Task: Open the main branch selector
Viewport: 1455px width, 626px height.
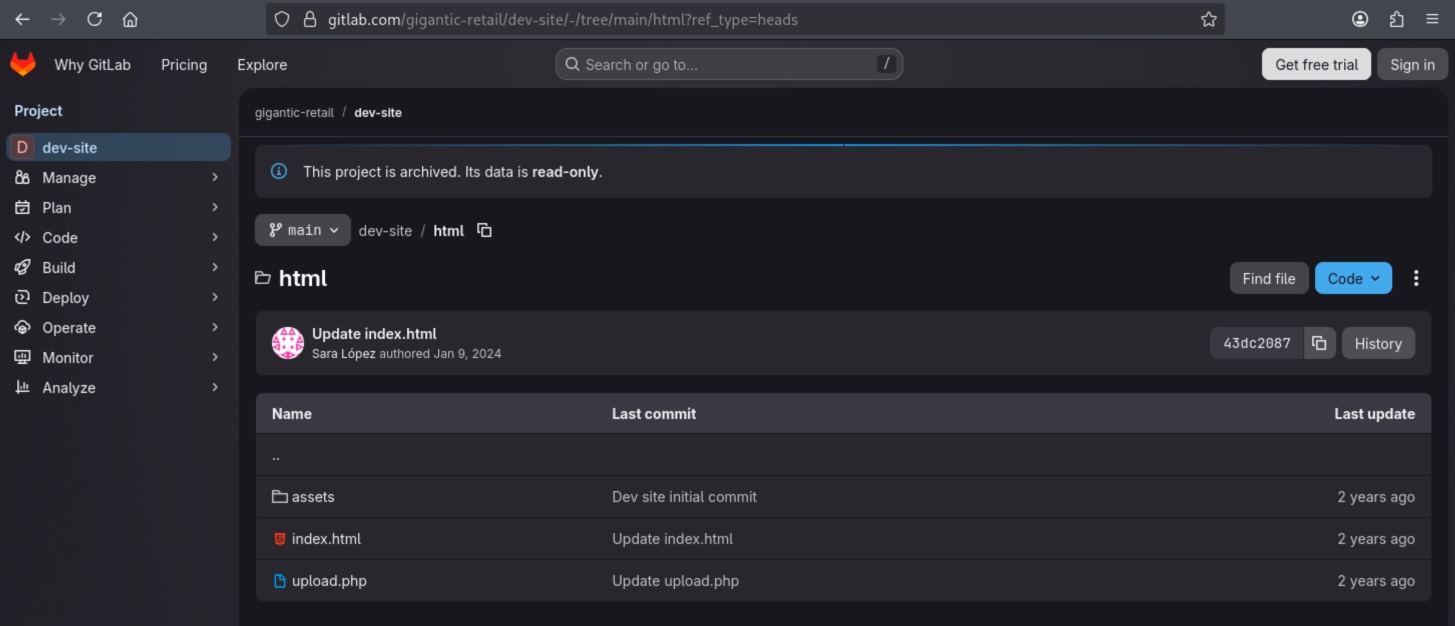Action: point(302,230)
